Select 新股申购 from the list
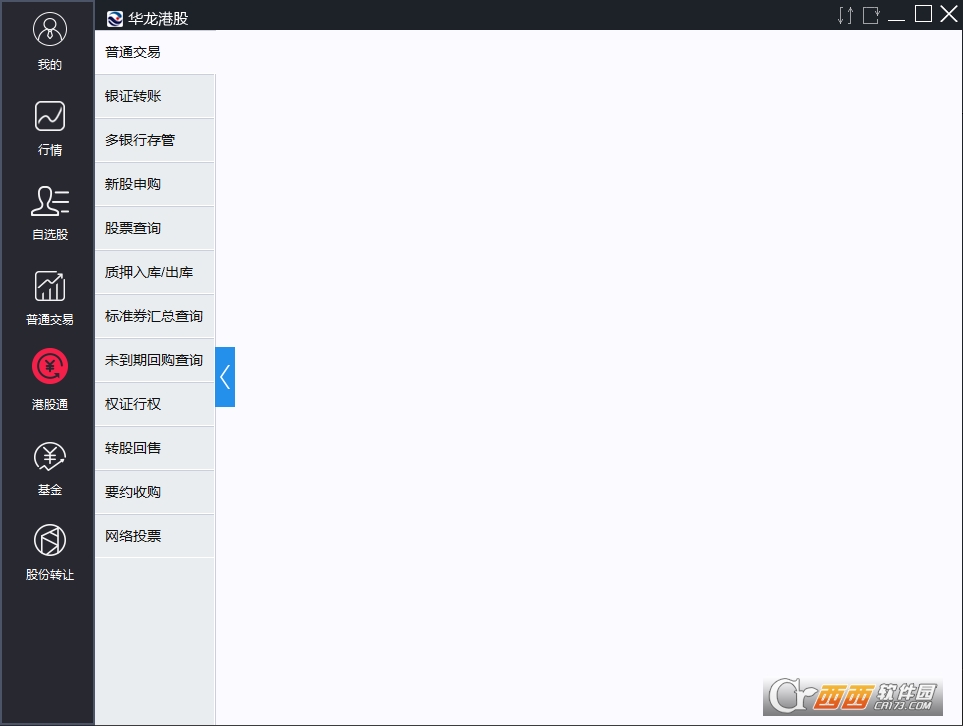The width and height of the screenshot is (963, 726). pos(155,184)
